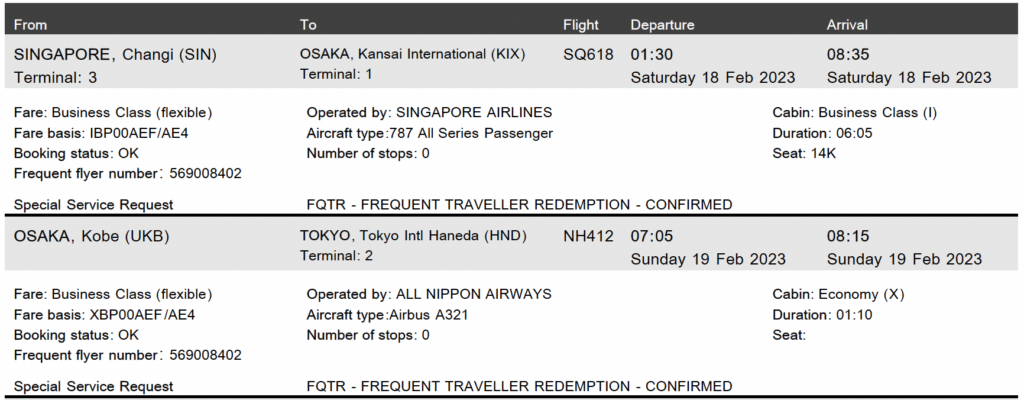The height and width of the screenshot is (400, 1024).
Task: Select the SINGAPORE, Changi (SIN) origin
Action: coord(115,54)
